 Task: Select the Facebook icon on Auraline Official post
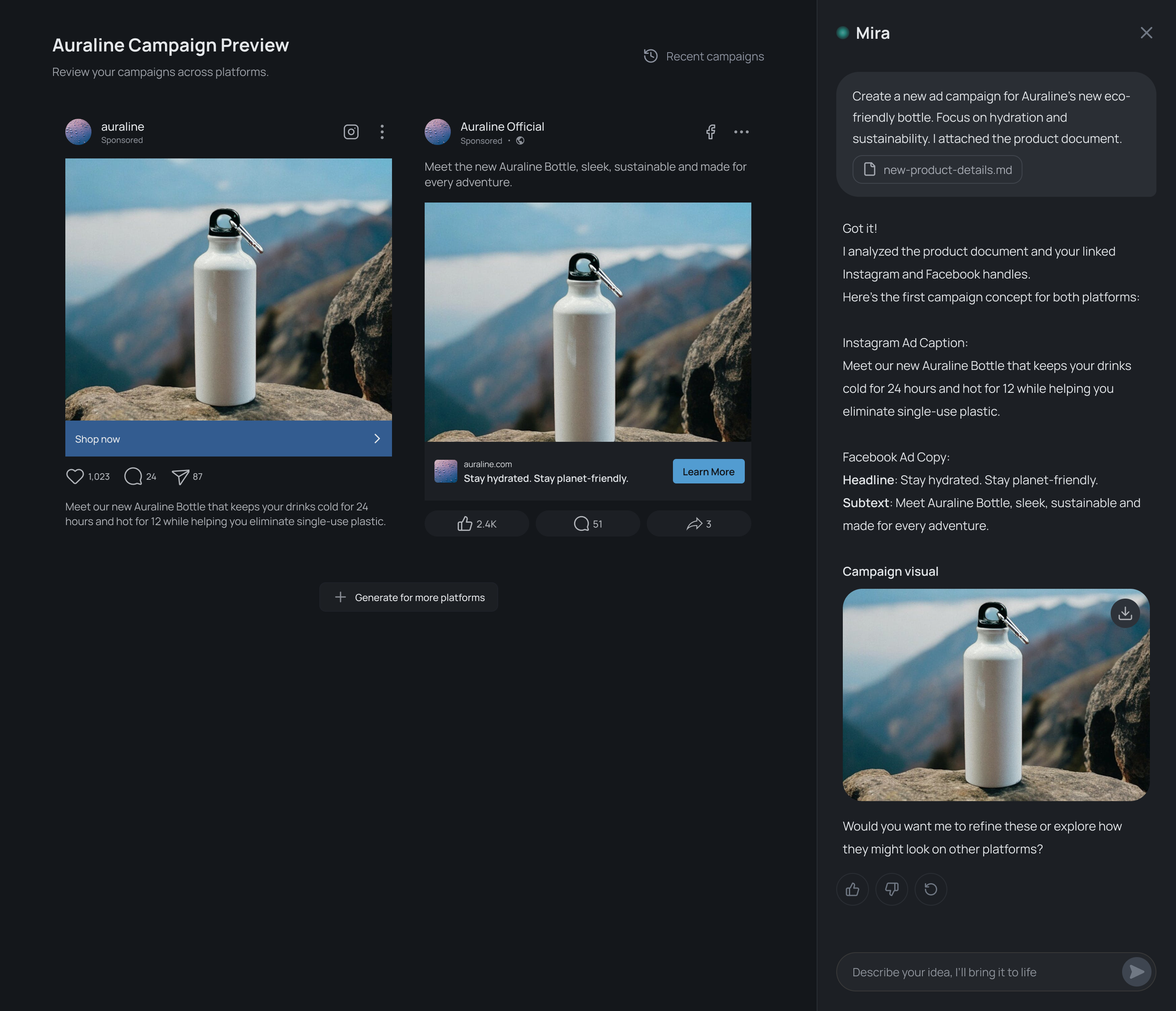click(710, 132)
